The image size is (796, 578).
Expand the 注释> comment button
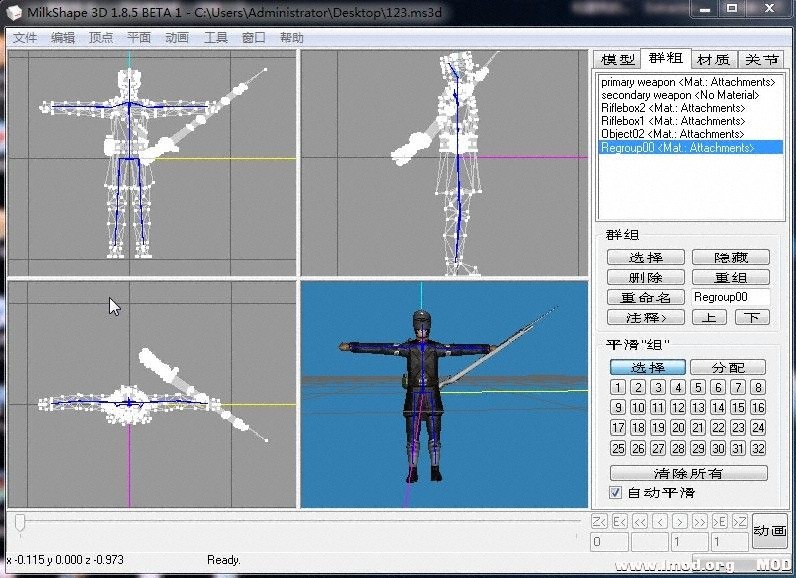point(646,317)
